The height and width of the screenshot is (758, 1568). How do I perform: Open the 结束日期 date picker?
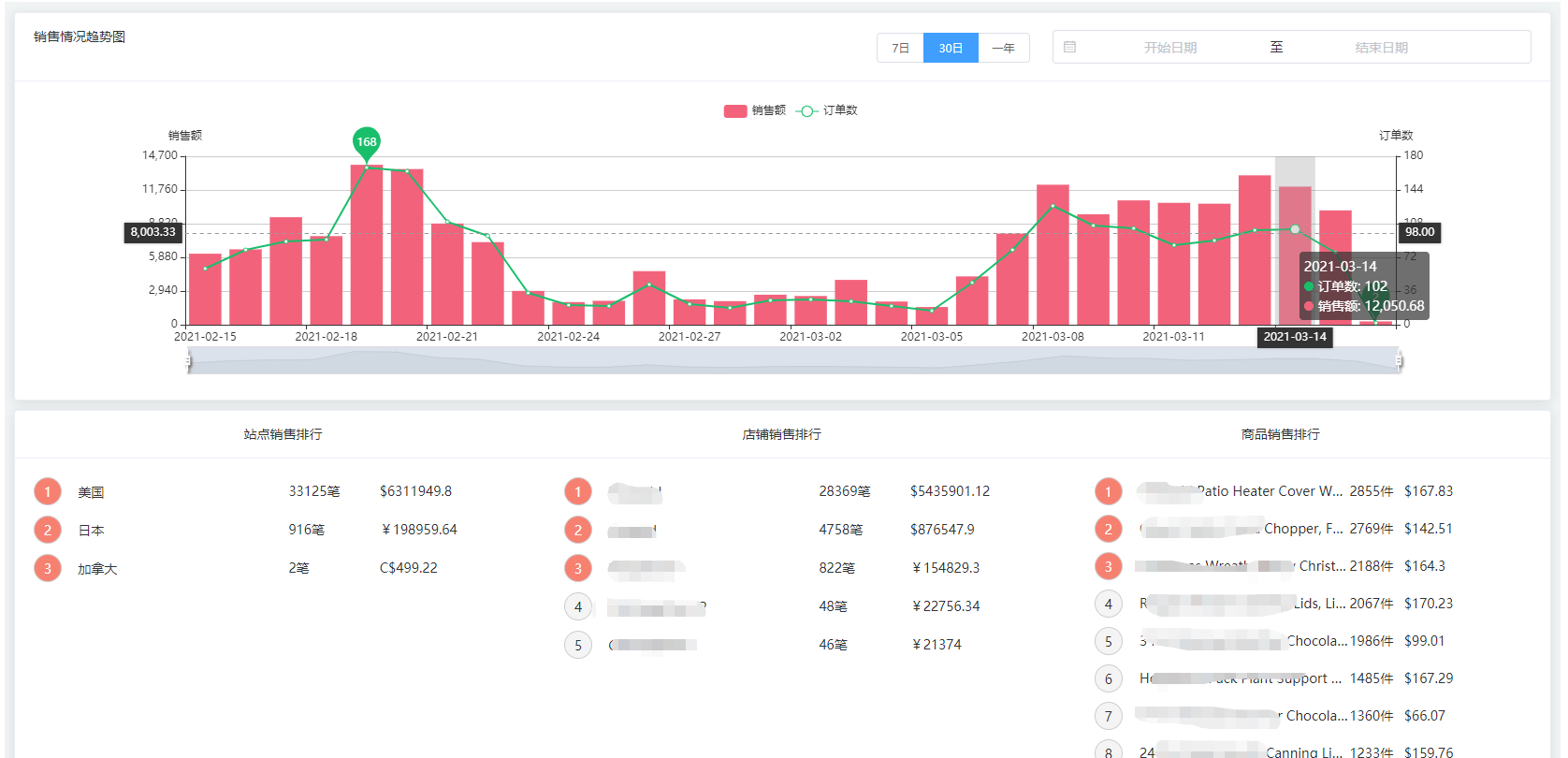pyautogui.click(x=1381, y=48)
